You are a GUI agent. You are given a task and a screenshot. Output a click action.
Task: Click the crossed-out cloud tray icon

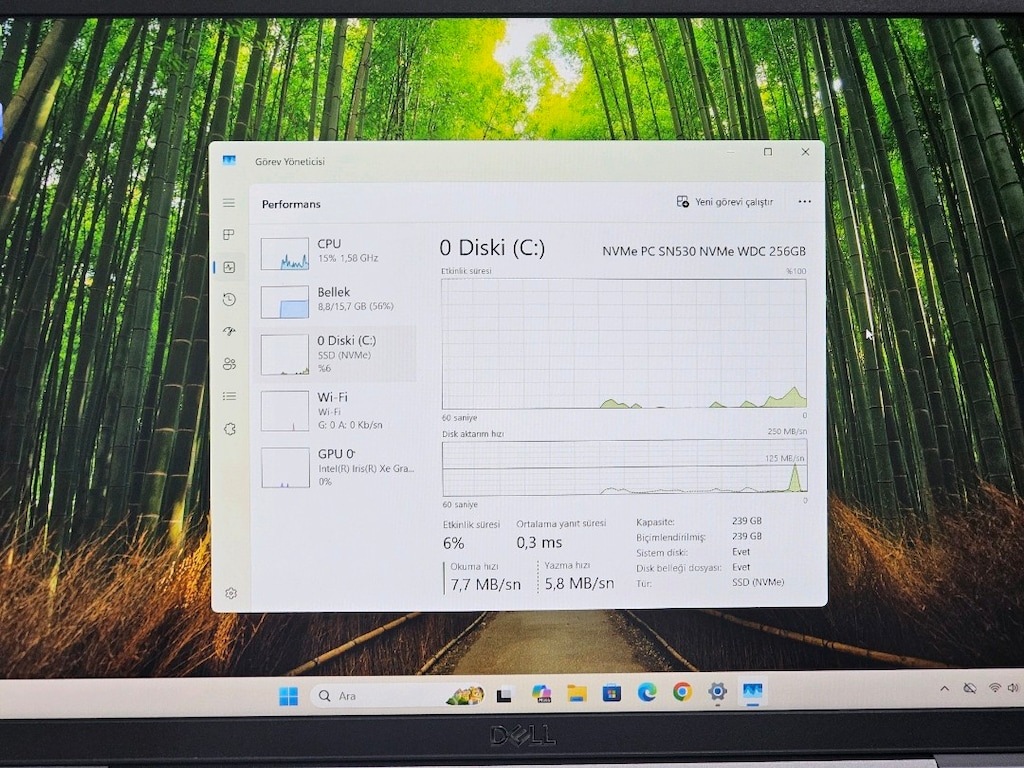pyautogui.click(x=970, y=688)
